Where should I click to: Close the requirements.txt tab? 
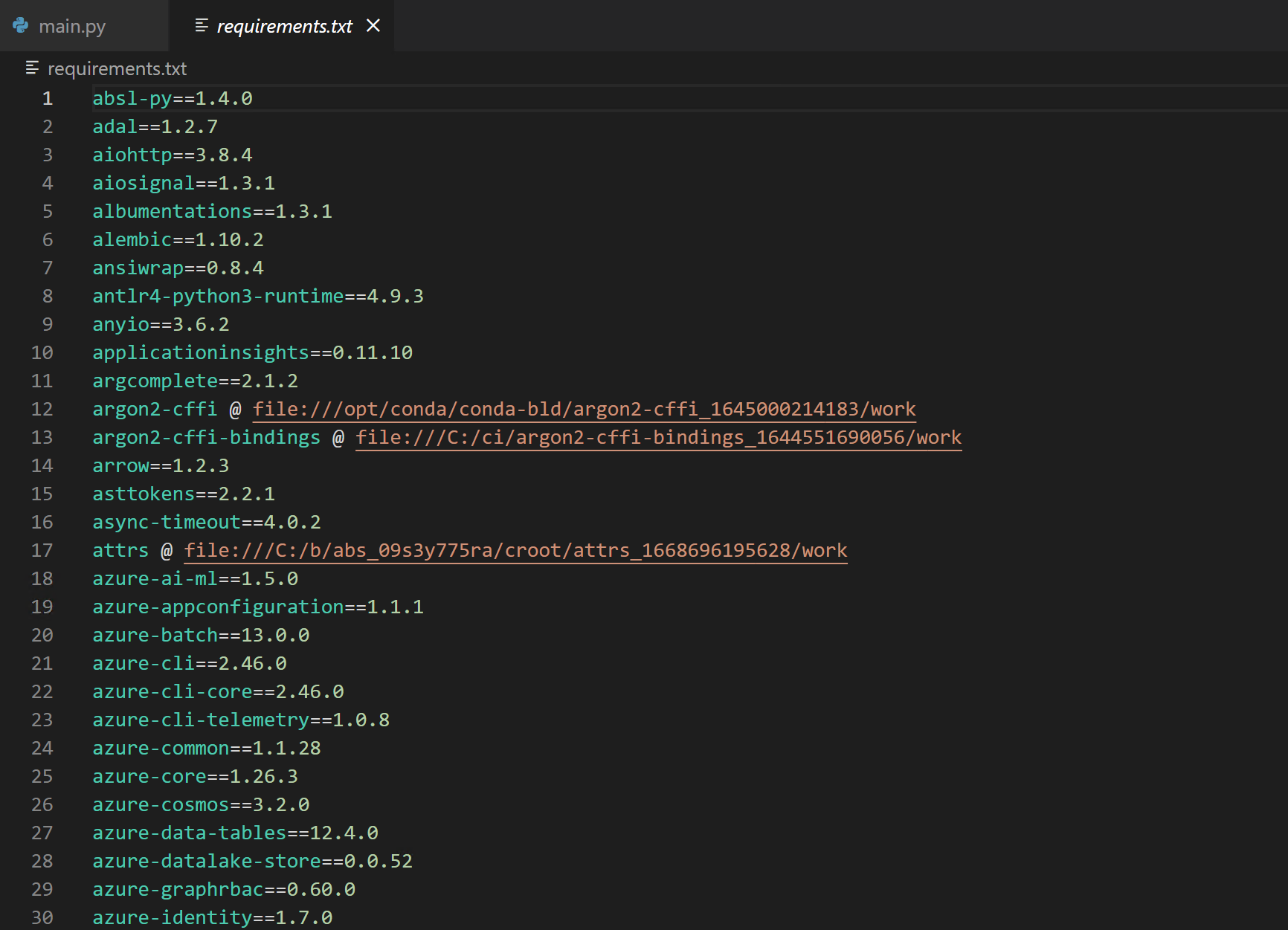point(373,26)
